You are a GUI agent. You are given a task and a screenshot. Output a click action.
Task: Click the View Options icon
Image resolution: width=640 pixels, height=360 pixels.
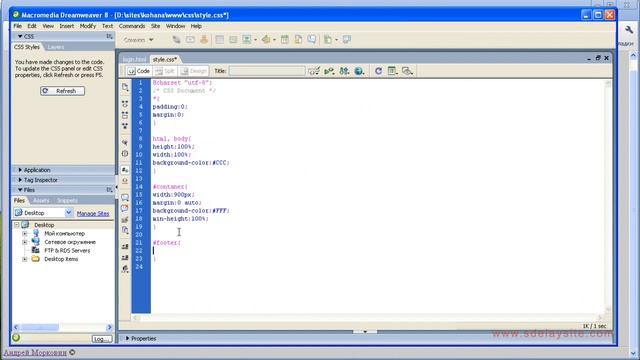pos(392,71)
